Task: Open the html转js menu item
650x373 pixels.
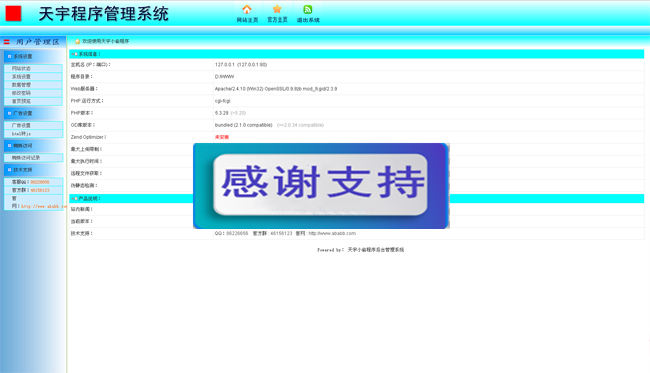Action: pyautogui.click(x=33, y=133)
